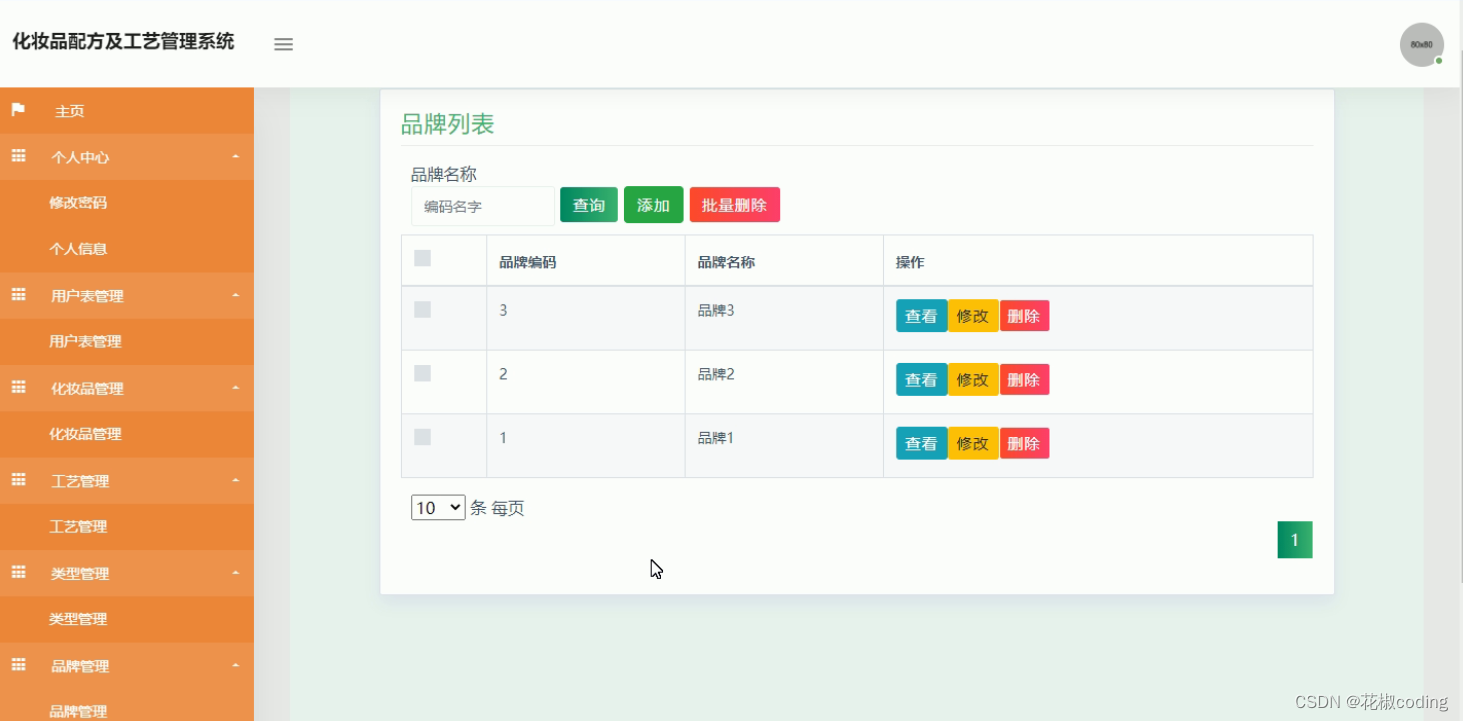Image resolution: width=1463 pixels, height=721 pixels.
Task: Click the grid icon next to 化妆品管理
Action: (x=17, y=387)
